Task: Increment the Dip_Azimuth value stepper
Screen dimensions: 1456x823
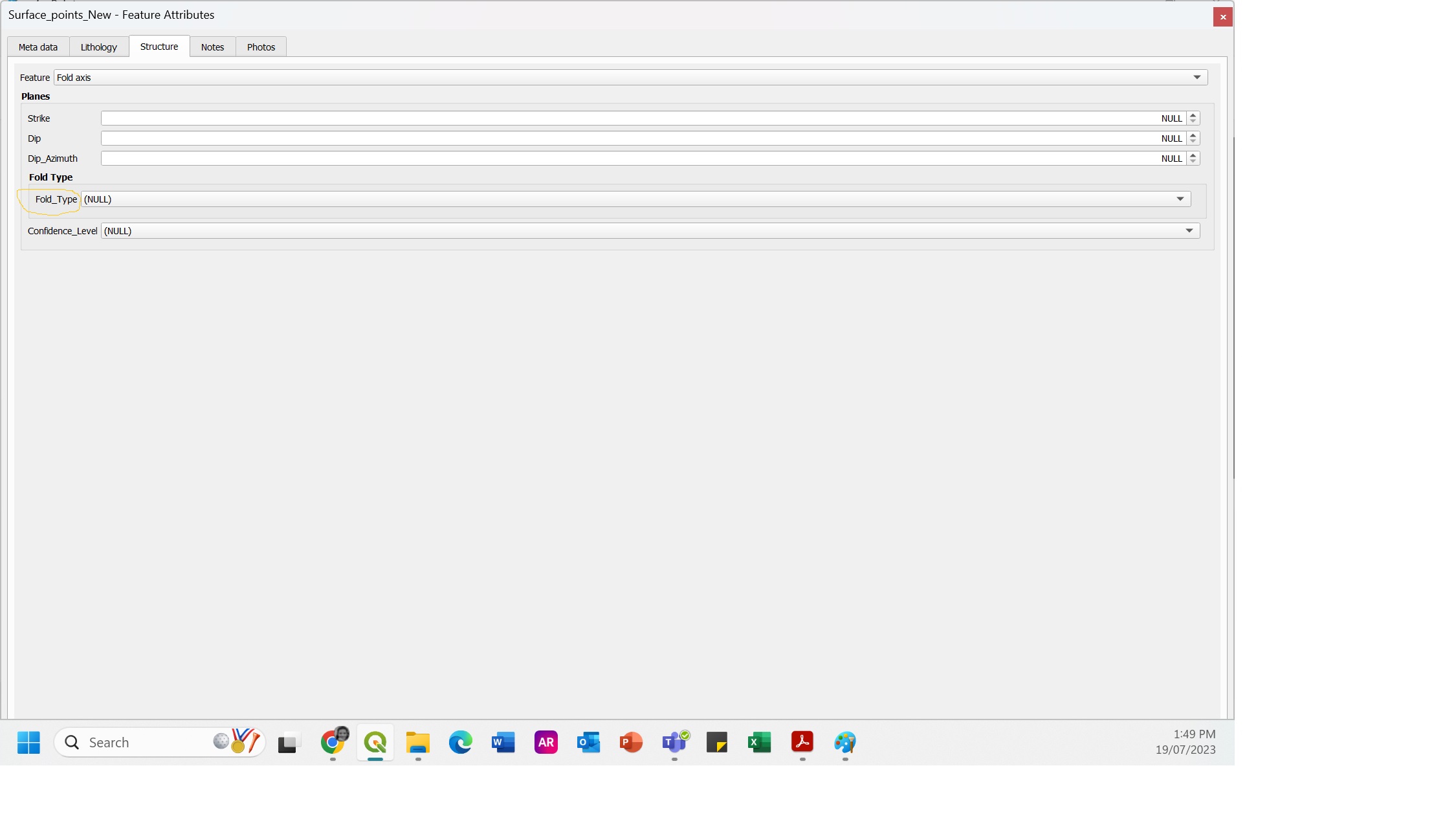Action: pos(1192,155)
